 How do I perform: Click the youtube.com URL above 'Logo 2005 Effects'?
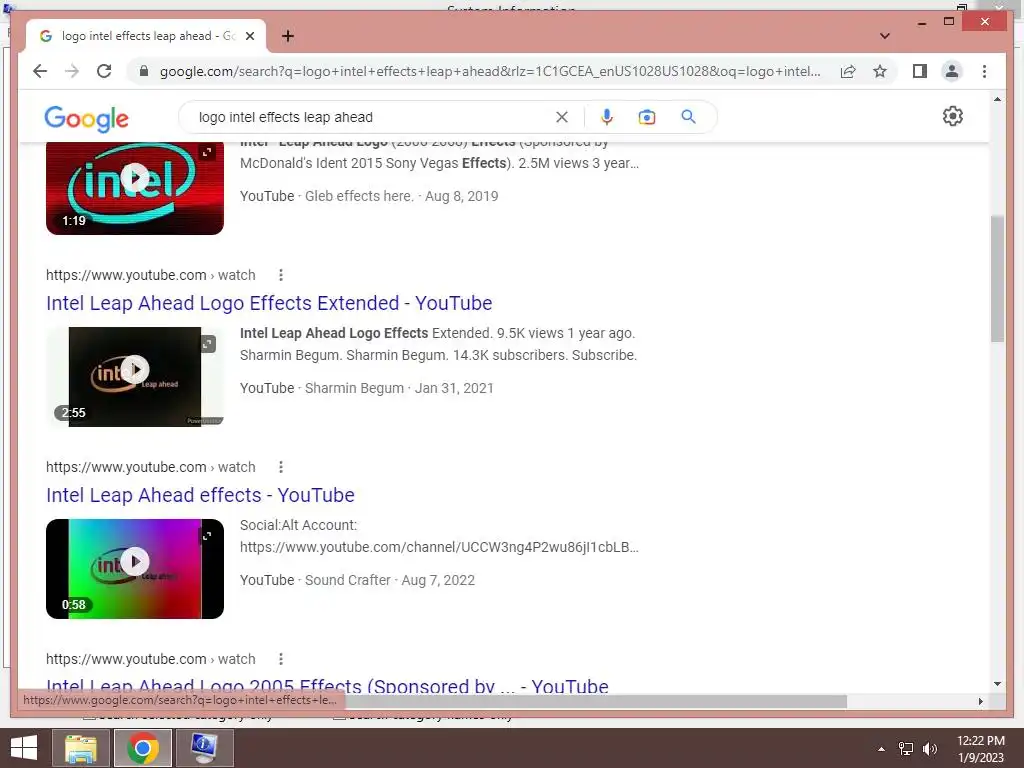point(150,659)
